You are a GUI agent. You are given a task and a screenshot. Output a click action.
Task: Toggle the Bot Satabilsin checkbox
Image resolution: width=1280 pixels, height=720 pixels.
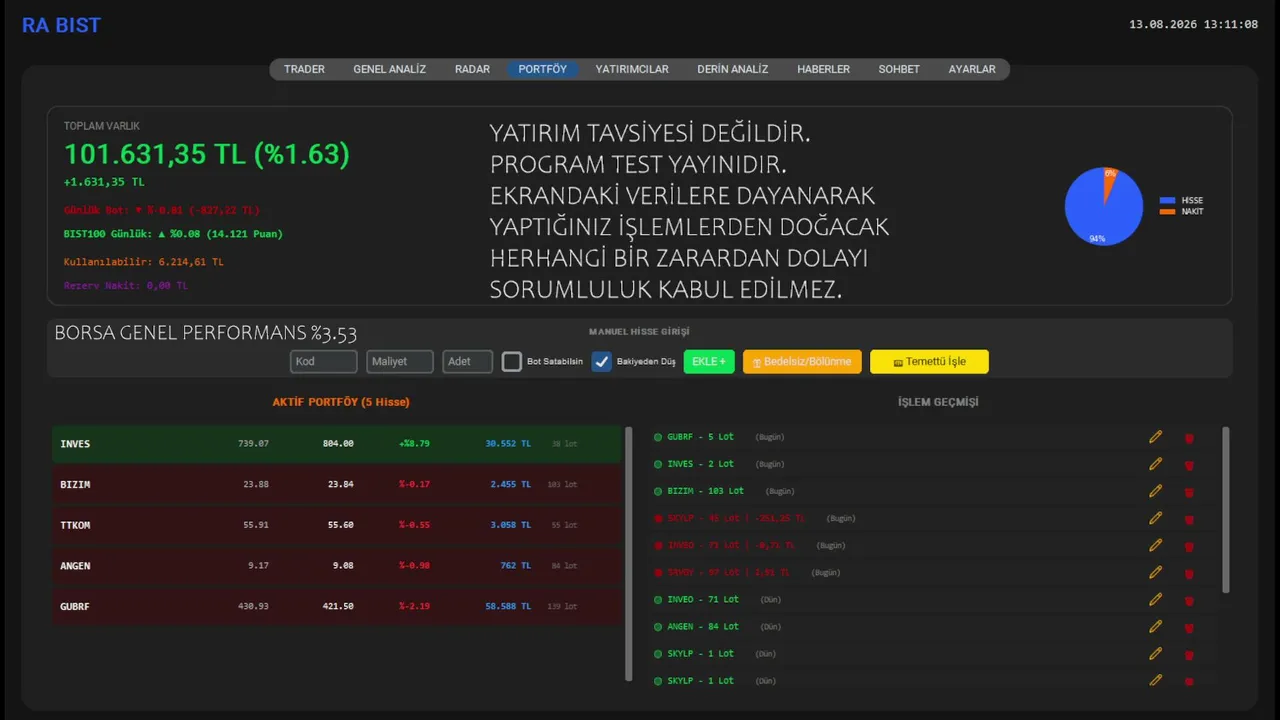512,362
